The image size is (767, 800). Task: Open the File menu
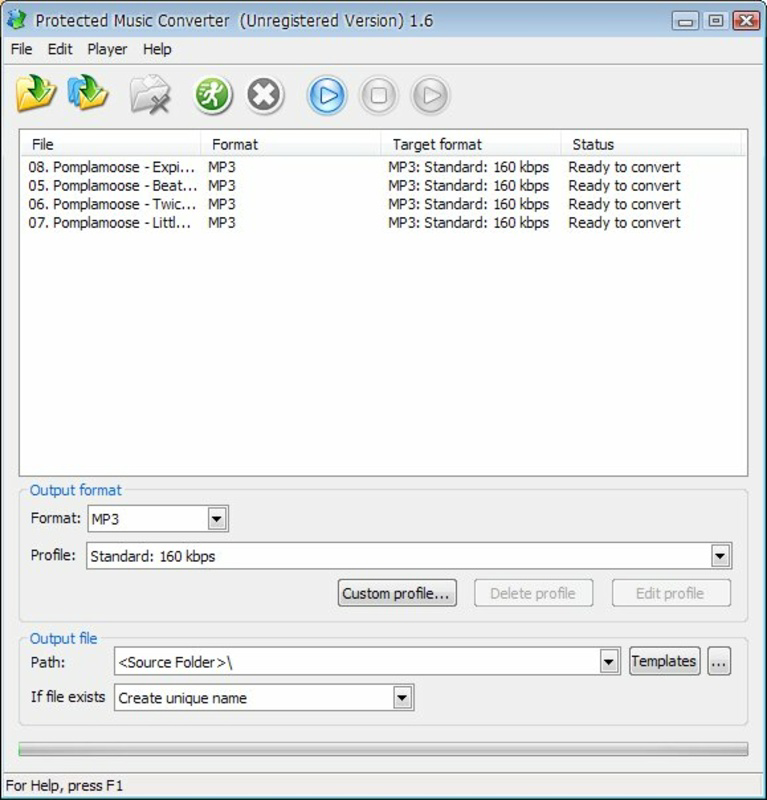pos(21,49)
